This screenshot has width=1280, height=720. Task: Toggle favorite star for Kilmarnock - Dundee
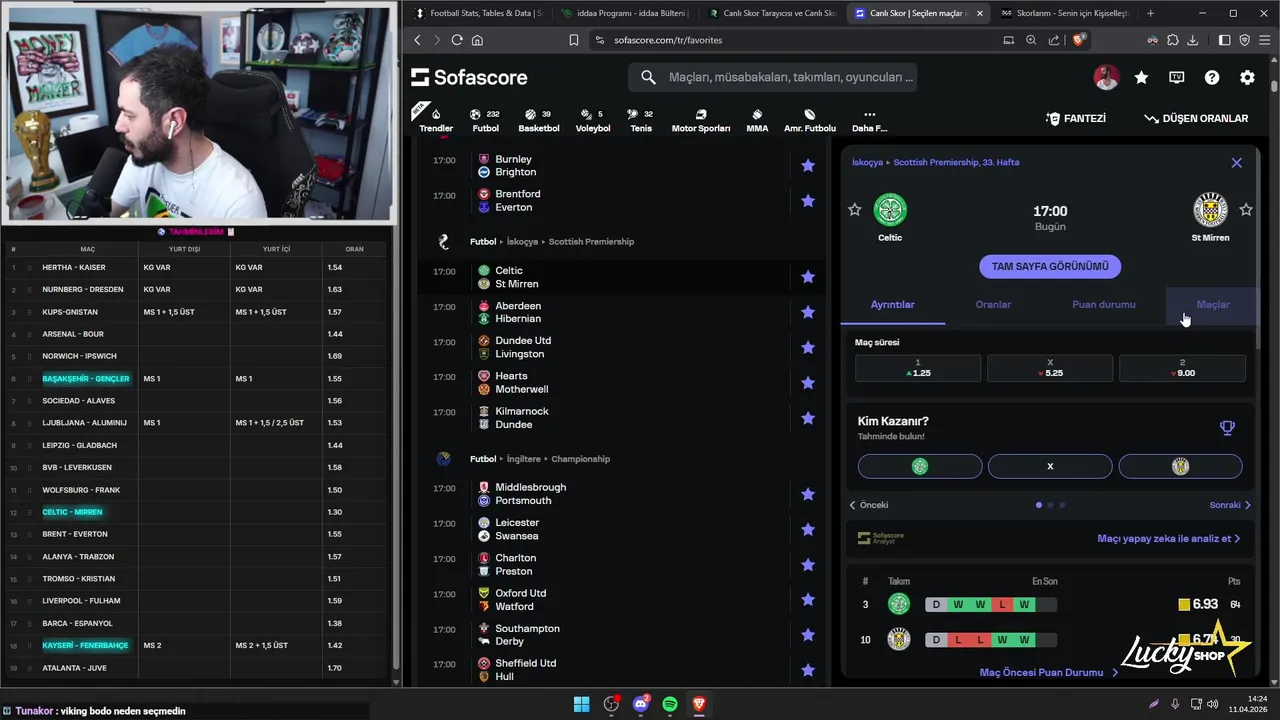point(808,418)
